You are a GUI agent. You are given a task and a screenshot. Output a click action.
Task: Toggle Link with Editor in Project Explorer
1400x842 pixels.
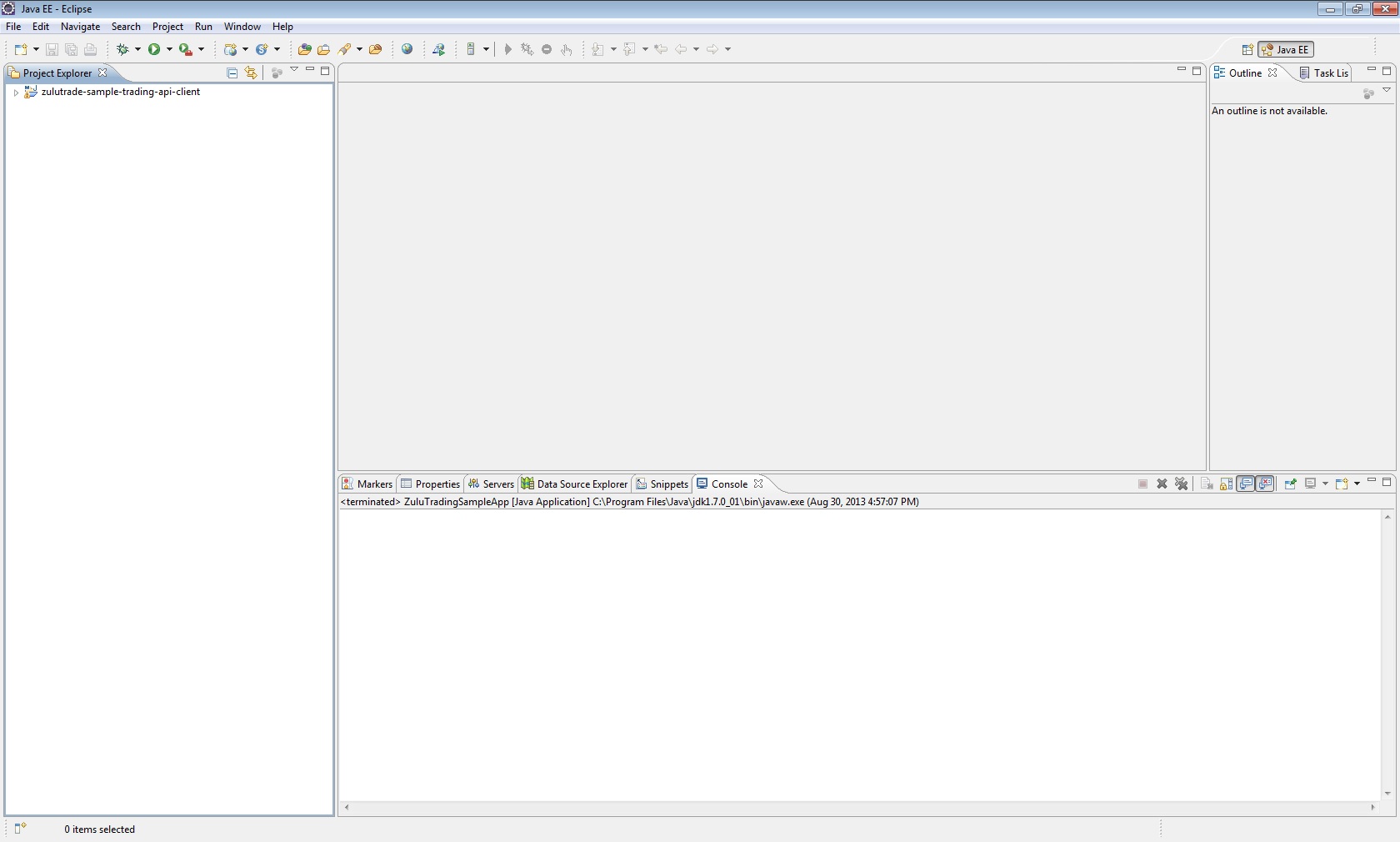(251, 73)
